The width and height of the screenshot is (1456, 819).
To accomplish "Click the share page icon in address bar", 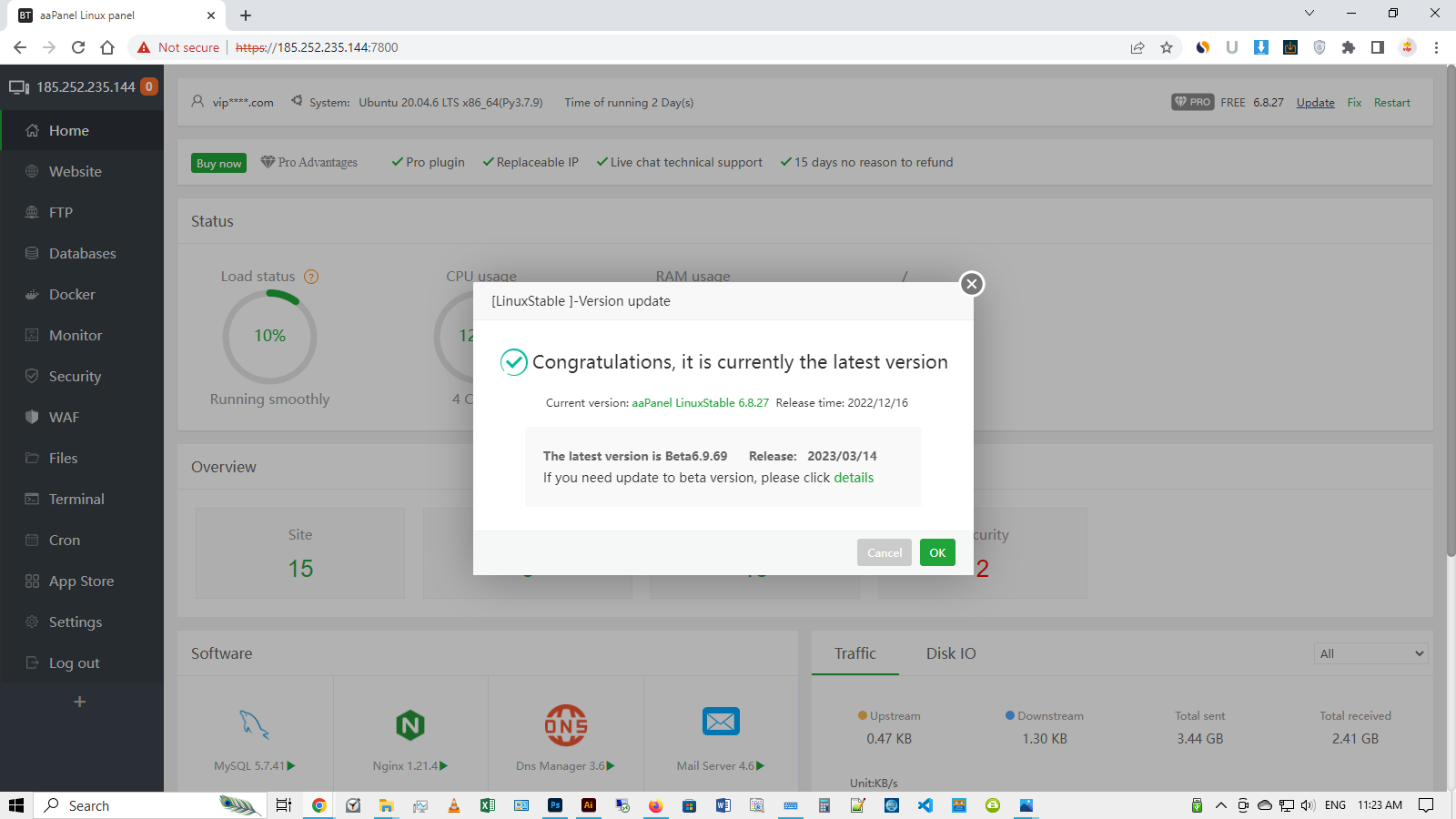I will point(1137,47).
